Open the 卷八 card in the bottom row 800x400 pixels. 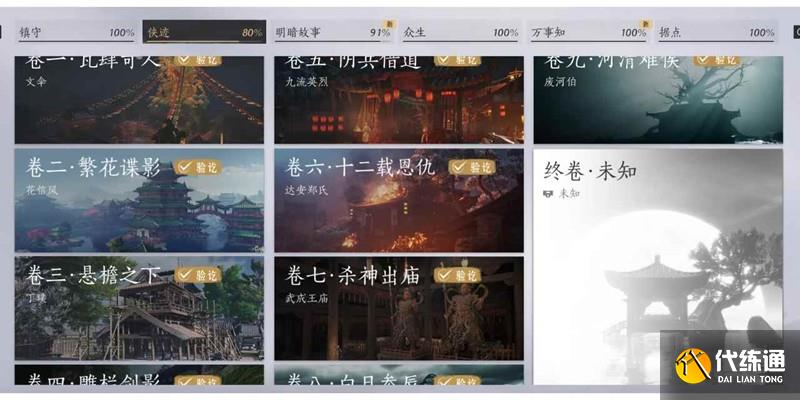pos(399,374)
